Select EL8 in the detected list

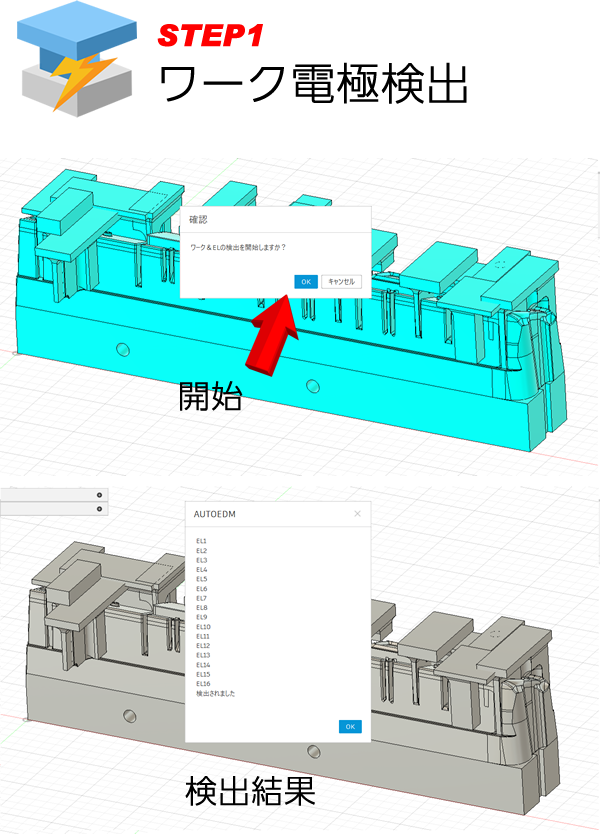[202, 607]
